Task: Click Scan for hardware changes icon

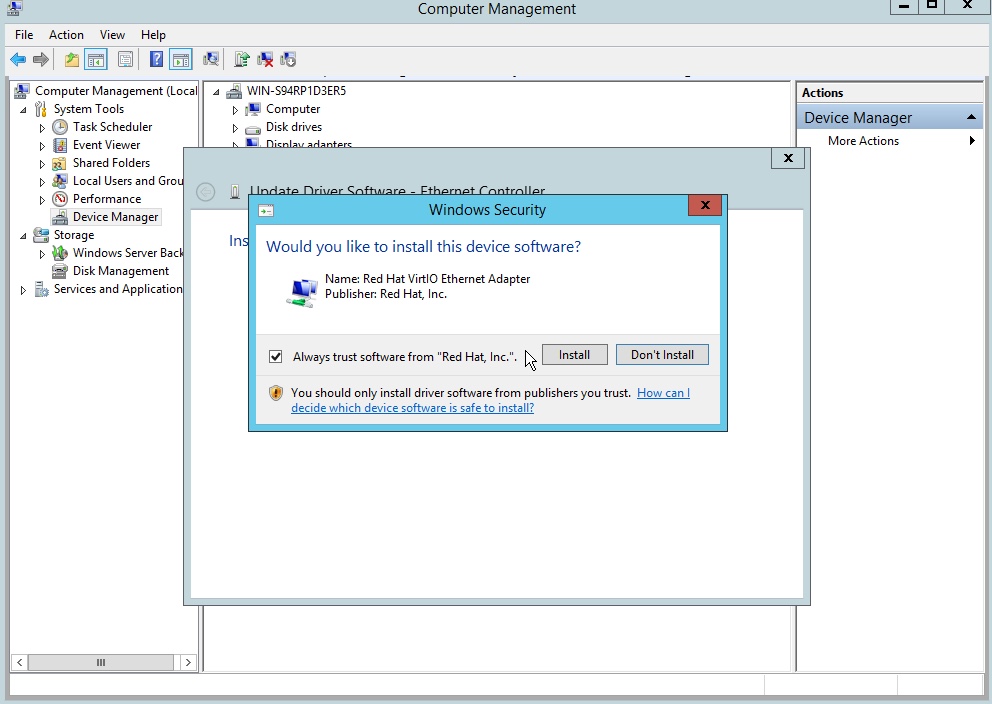Action: [x=211, y=59]
